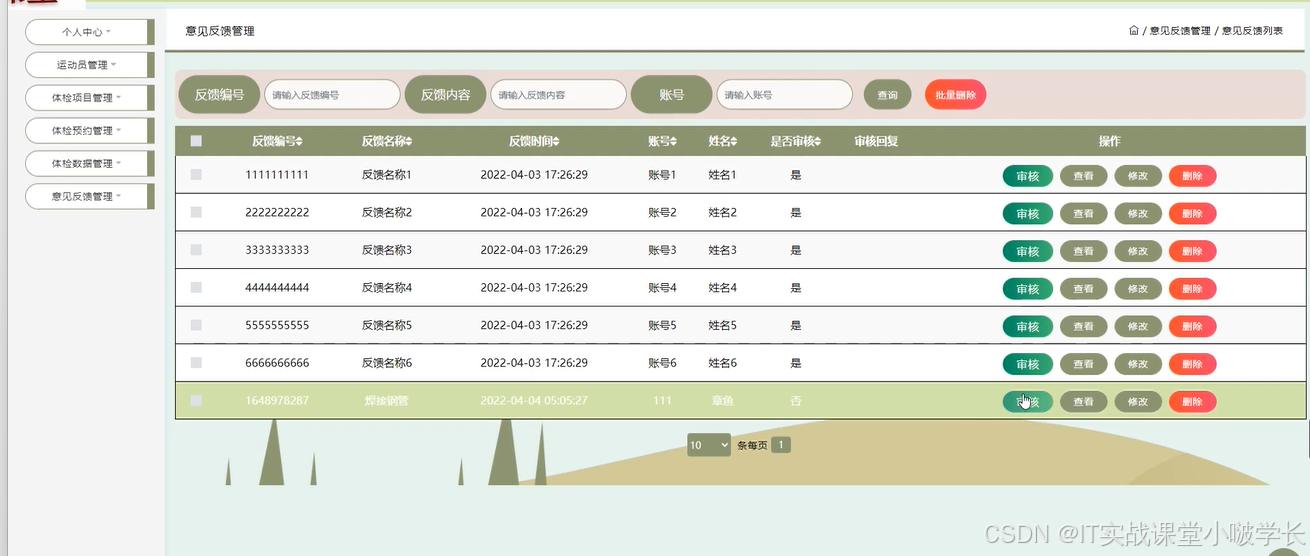Click 意见反馈列表 breadcrumb link

point(1252,31)
